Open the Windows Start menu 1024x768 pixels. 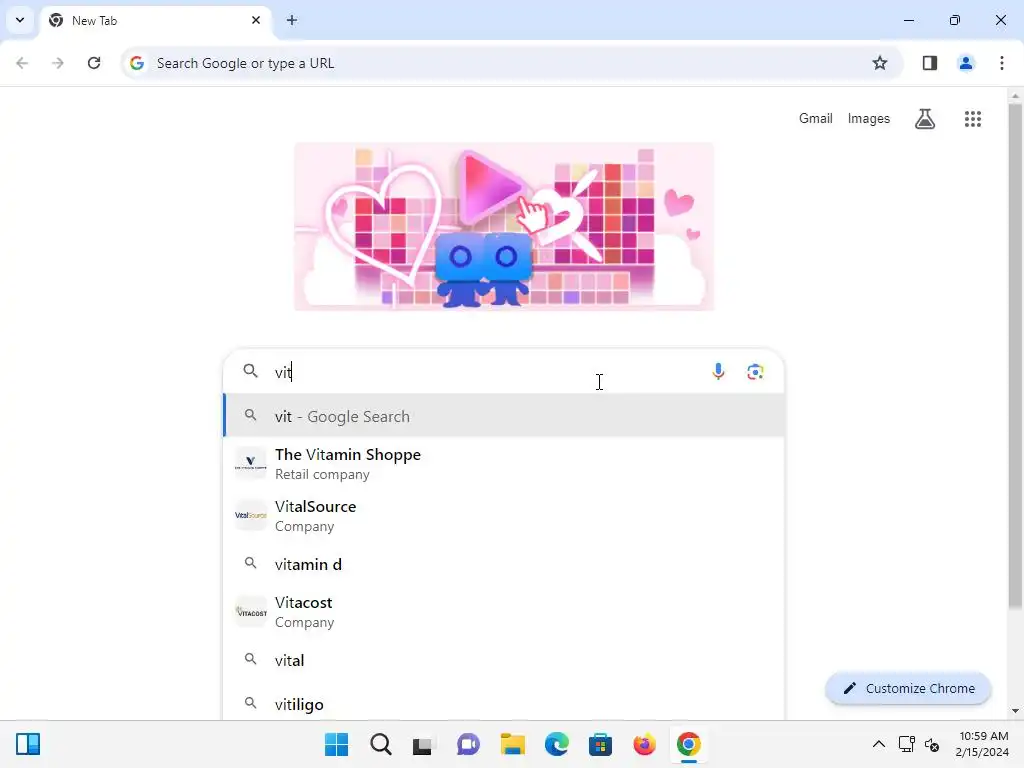[x=336, y=744]
